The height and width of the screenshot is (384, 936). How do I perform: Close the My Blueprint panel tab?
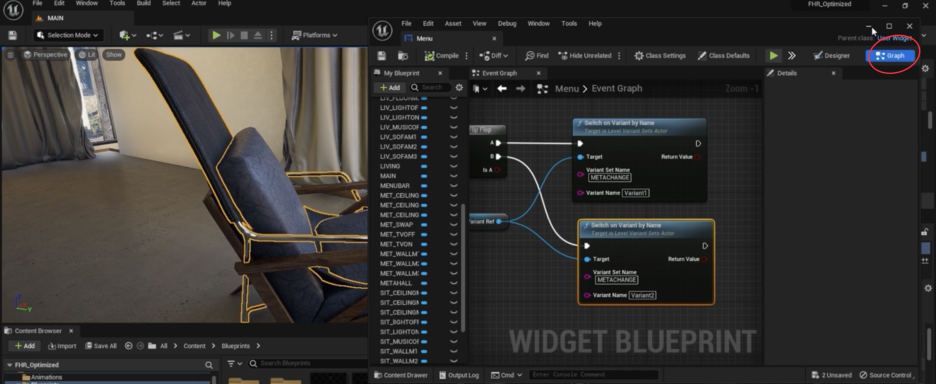[440, 73]
